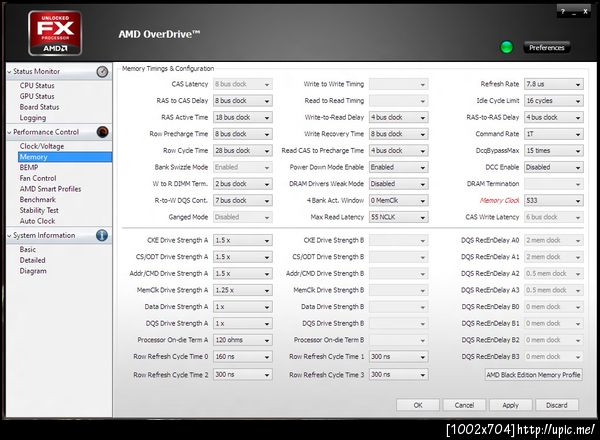
Task: Click the Status Monitor gauge icon
Action: click(102, 72)
